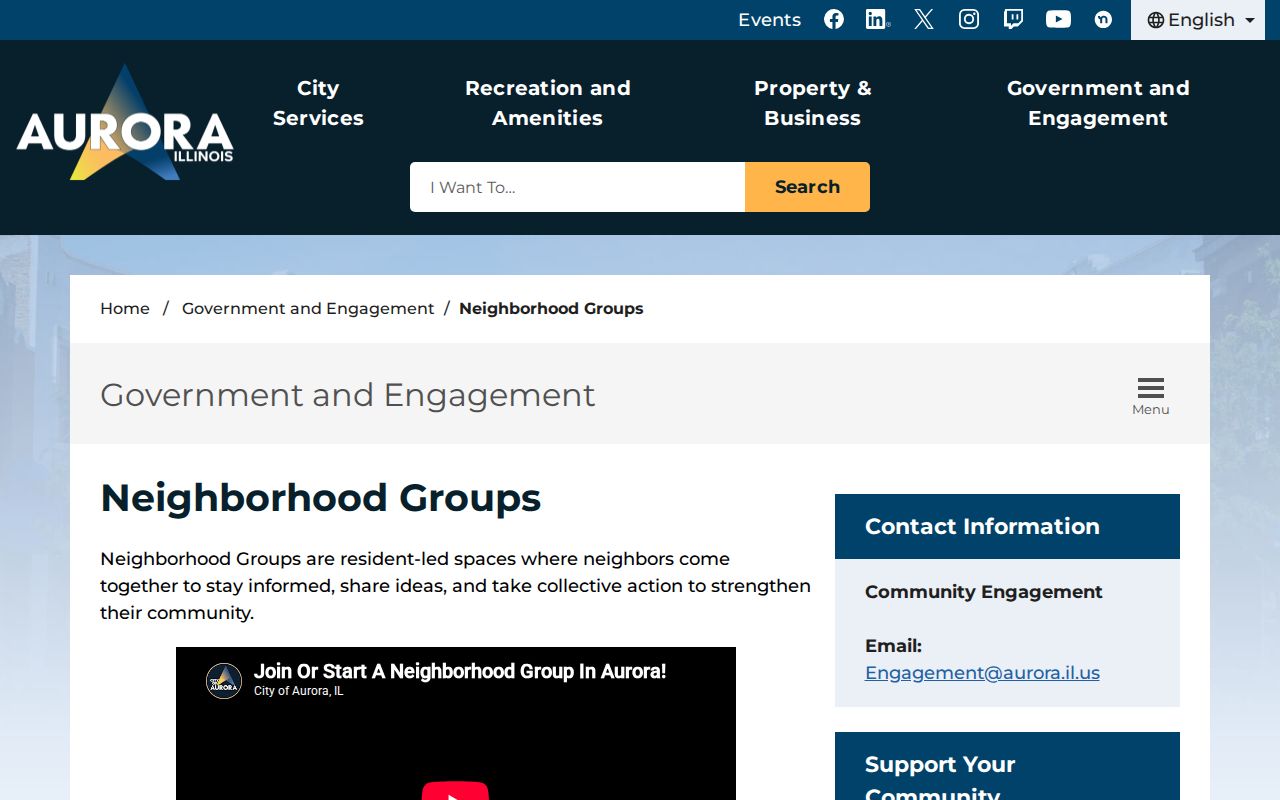Expand the English language dropdown

[x=1198, y=20]
